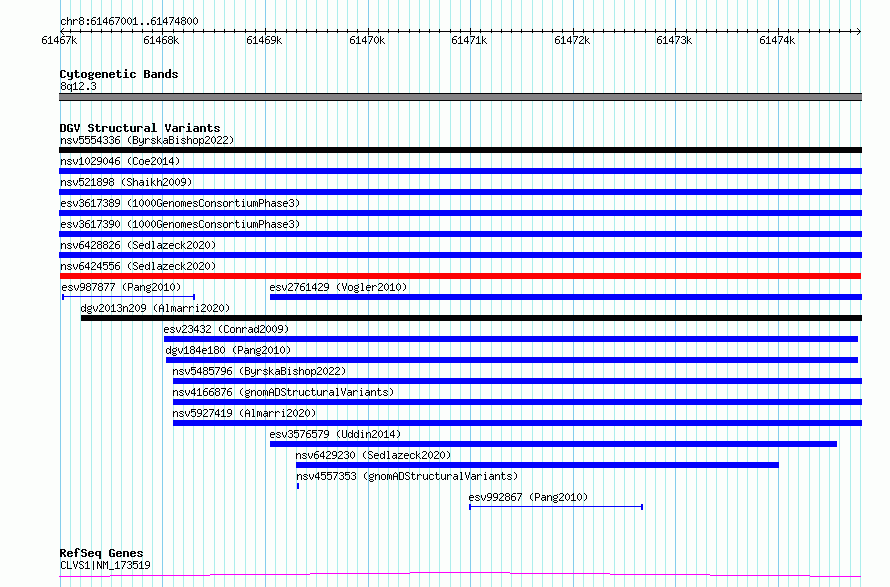Click the red nsv6424556 (Sedlazeck2020) bar
Screen dimensions: 890x587
pos(460,276)
